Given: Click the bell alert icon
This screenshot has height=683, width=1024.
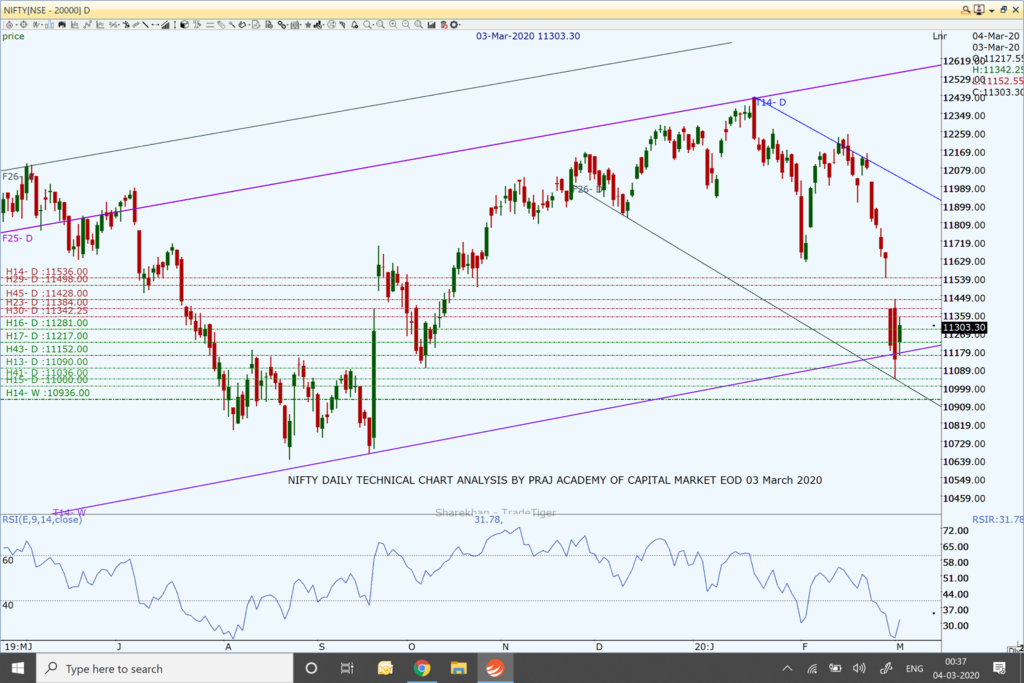Looking at the screenshot, I should (x=355, y=25).
